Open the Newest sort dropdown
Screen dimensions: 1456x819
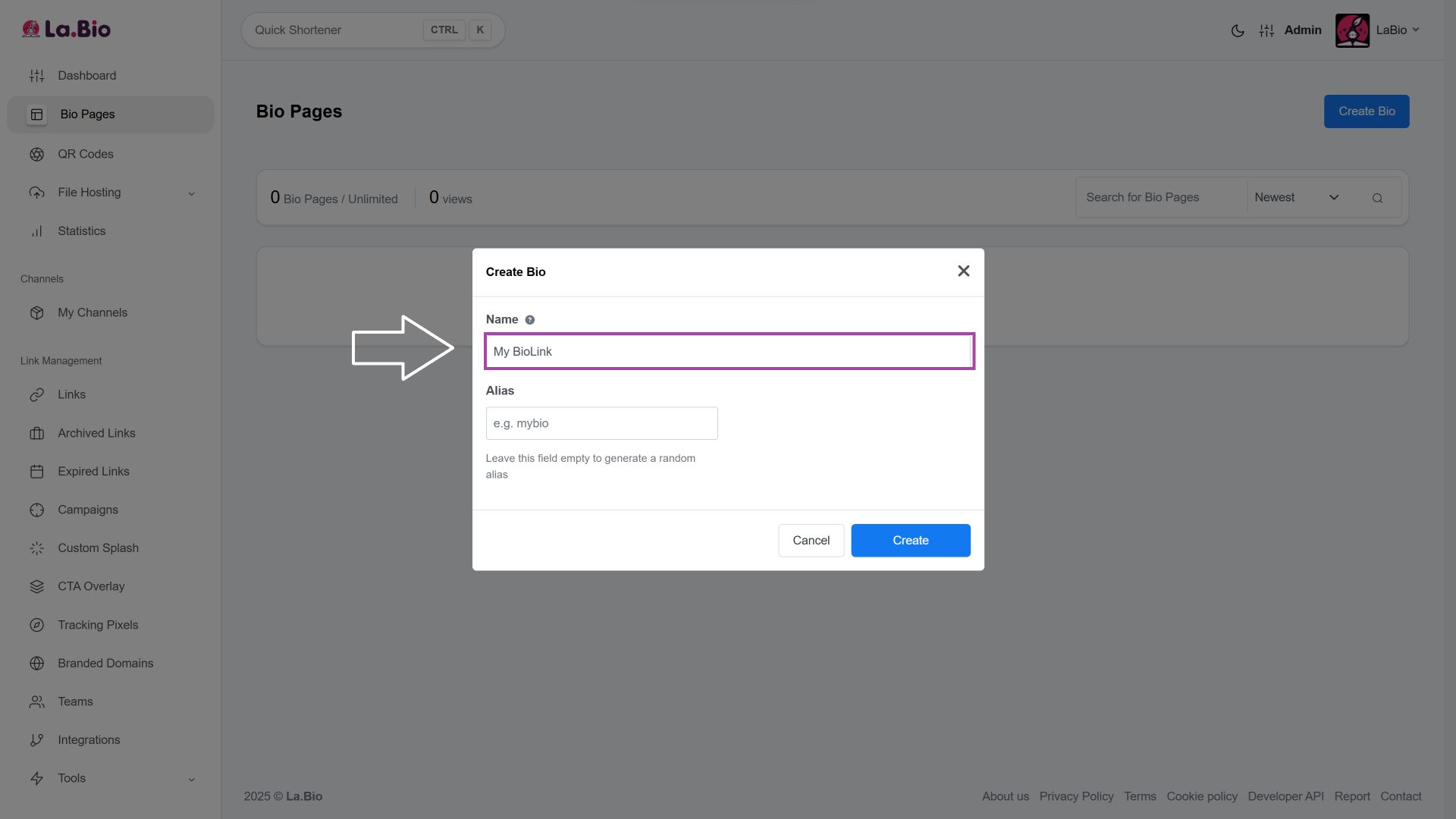[1296, 198]
